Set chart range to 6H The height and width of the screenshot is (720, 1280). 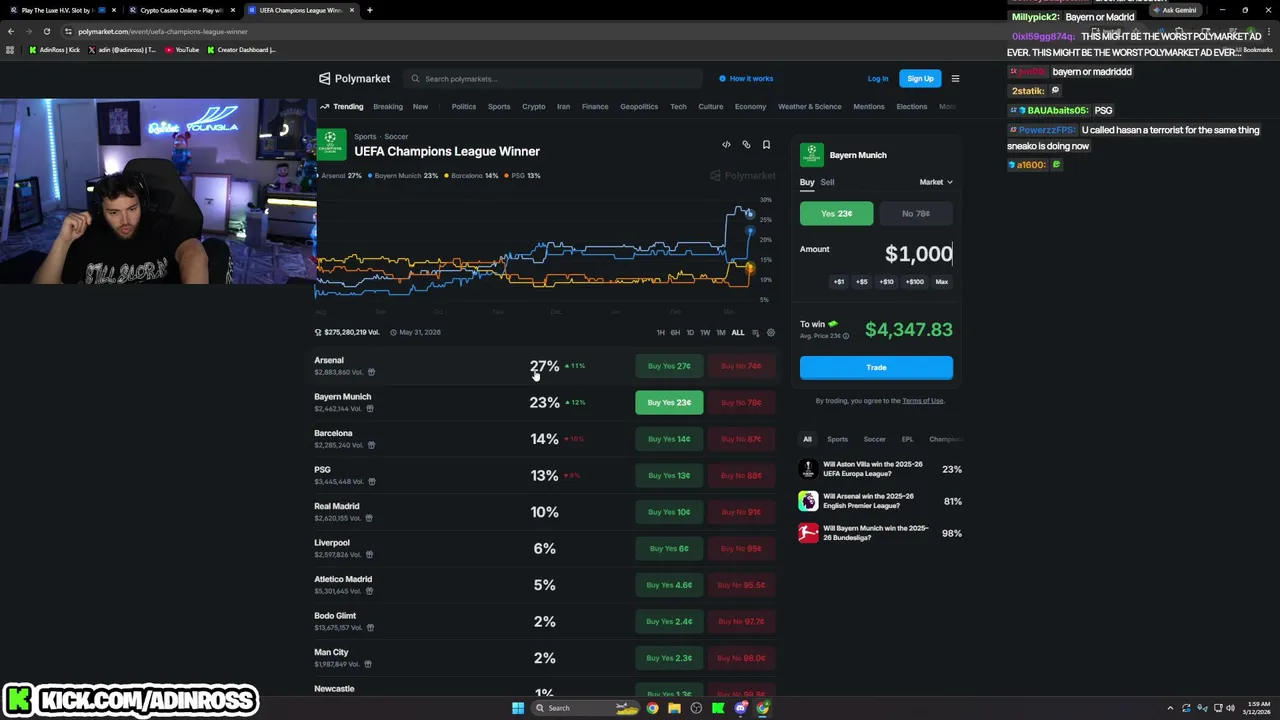tap(675, 332)
